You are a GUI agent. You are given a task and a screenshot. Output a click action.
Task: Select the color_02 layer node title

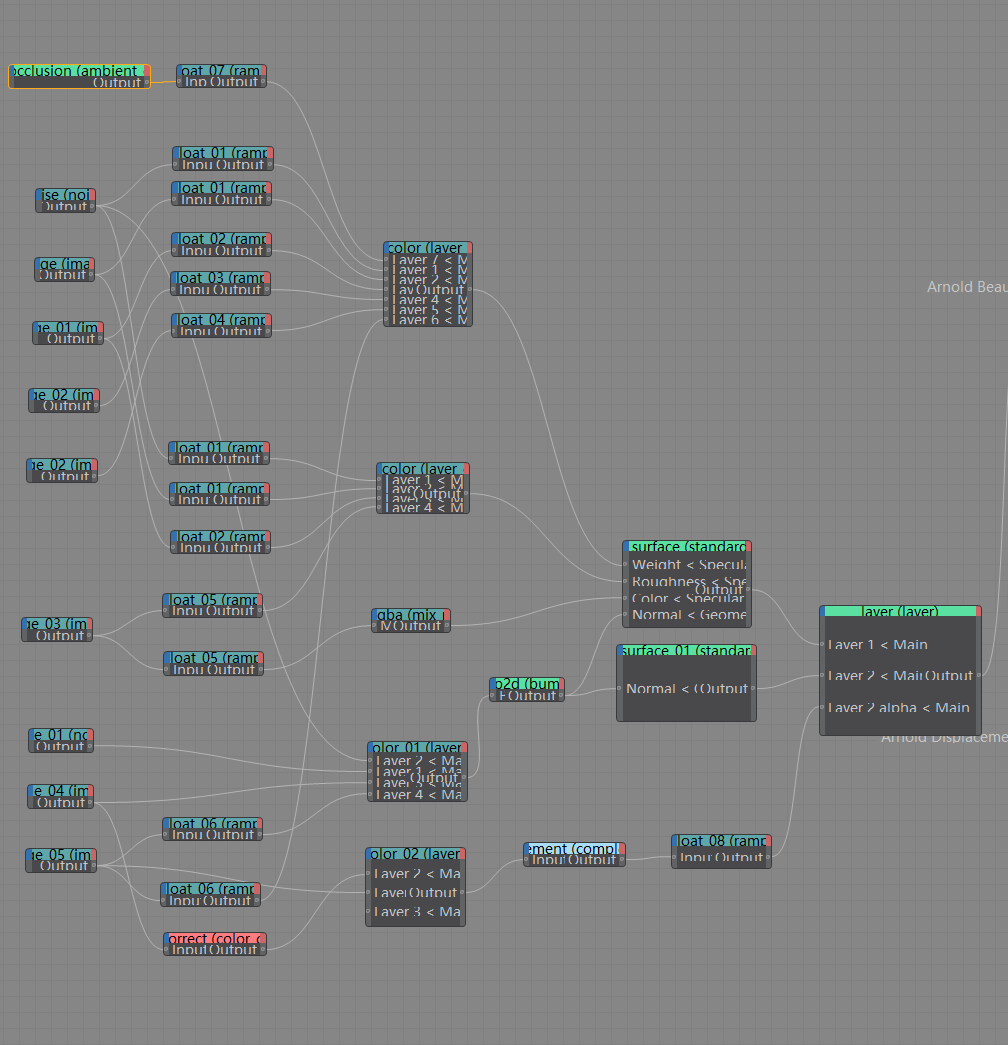415,854
